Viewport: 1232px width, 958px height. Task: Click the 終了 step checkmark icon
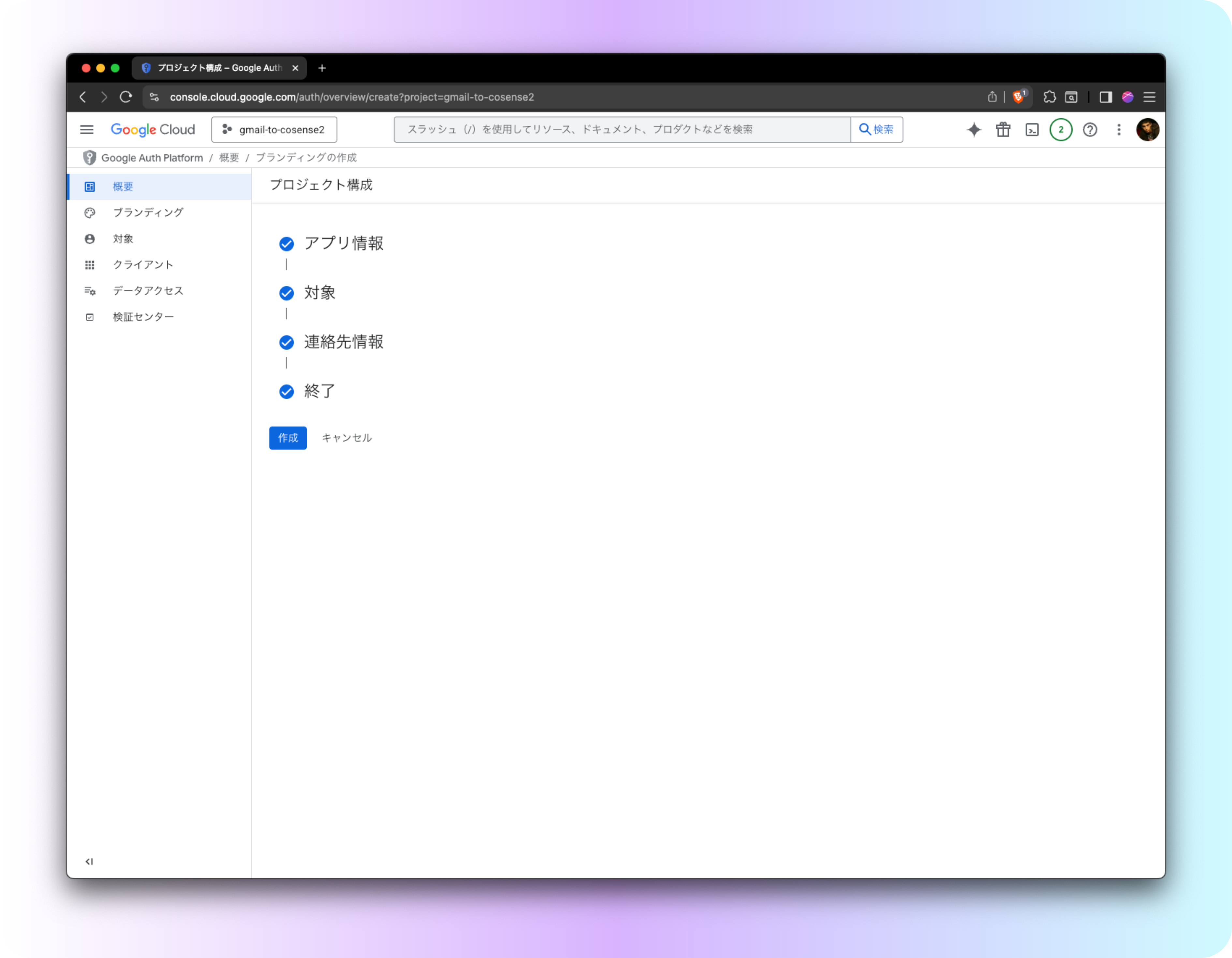pos(286,391)
